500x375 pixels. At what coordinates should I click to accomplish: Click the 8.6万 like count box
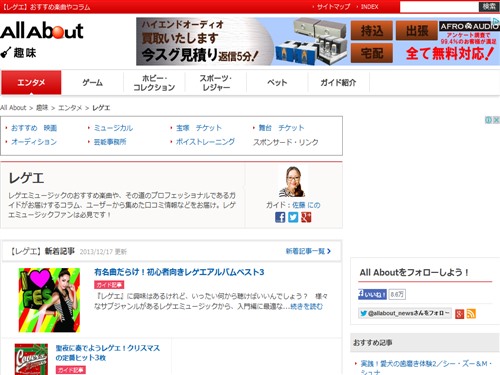pos(397,294)
